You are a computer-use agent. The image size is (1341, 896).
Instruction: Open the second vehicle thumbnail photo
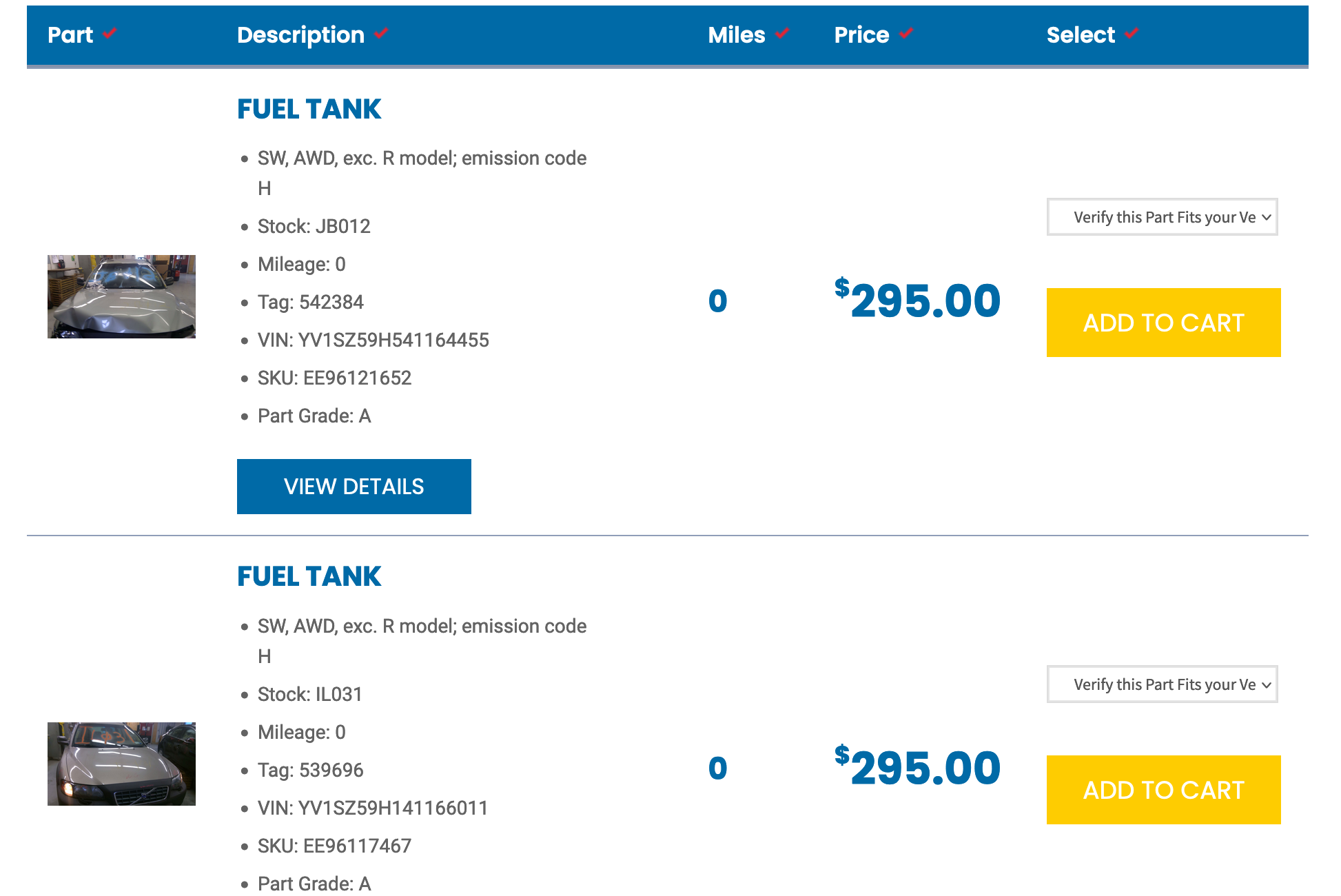click(121, 764)
